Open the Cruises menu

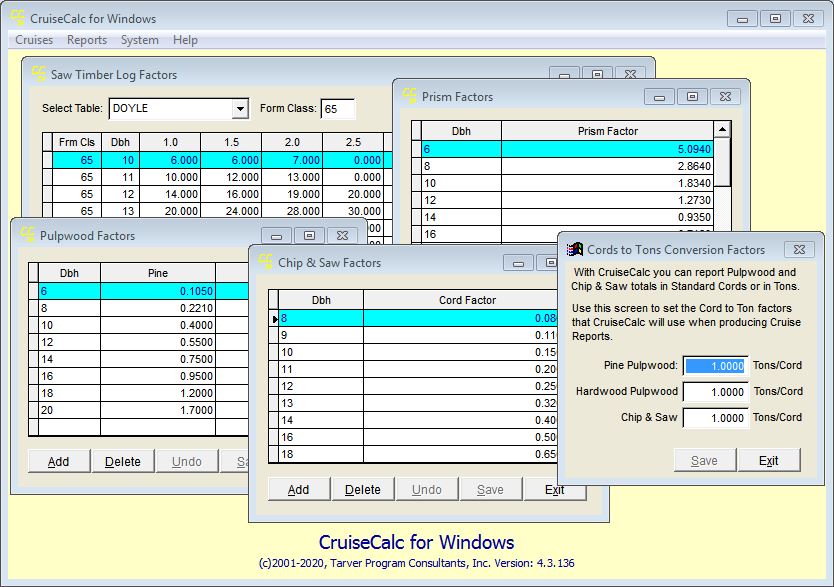tap(34, 40)
